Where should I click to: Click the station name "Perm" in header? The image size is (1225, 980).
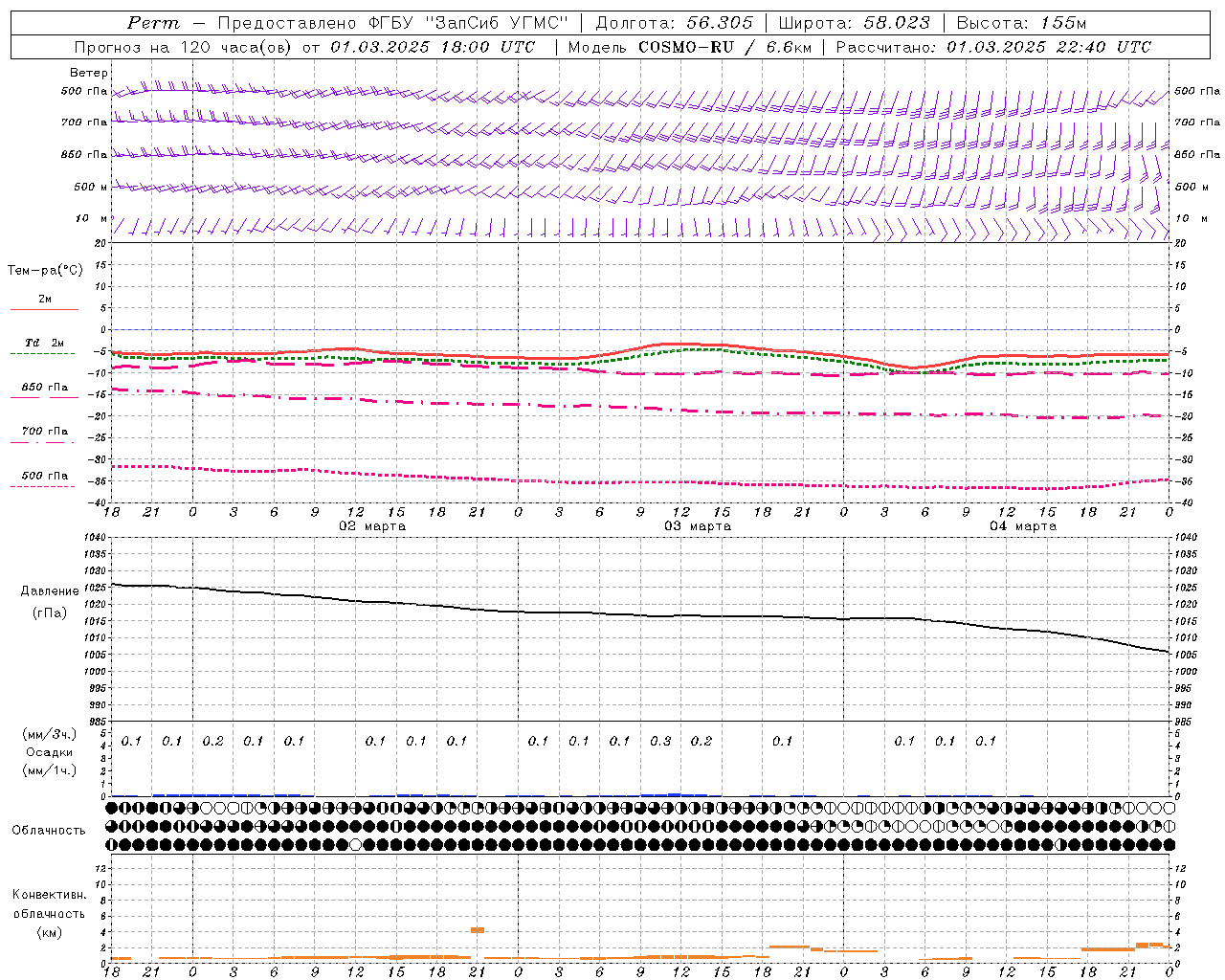[153, 23]
